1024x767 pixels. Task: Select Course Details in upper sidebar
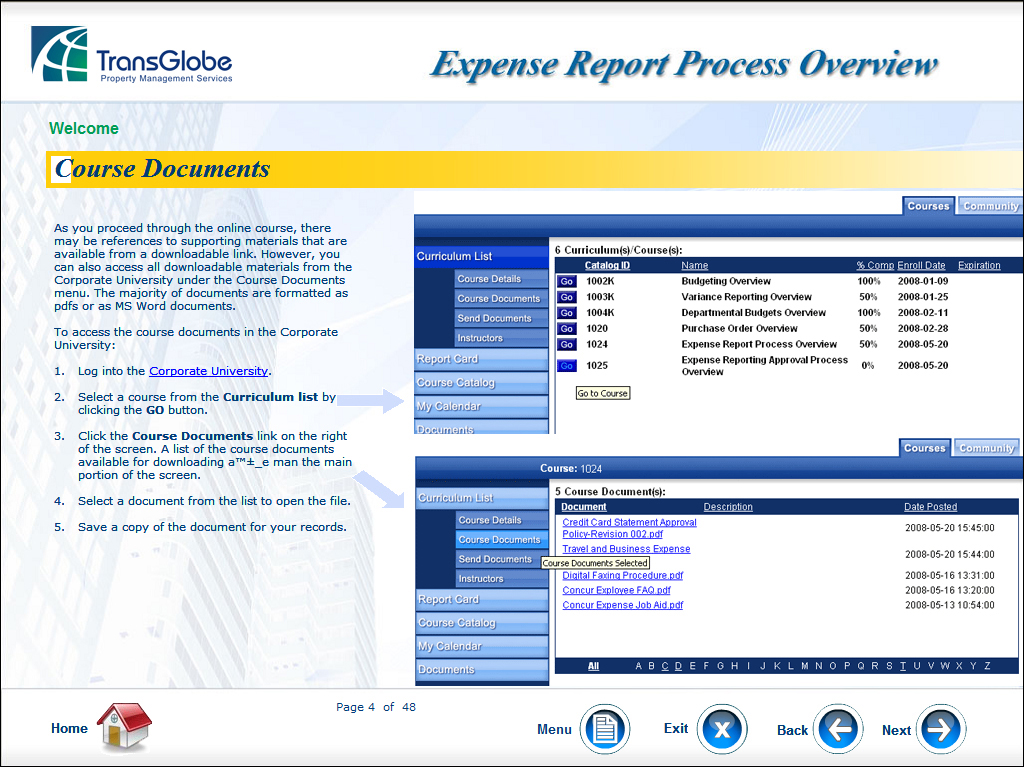pyautogui.click(x=502, y=279)
